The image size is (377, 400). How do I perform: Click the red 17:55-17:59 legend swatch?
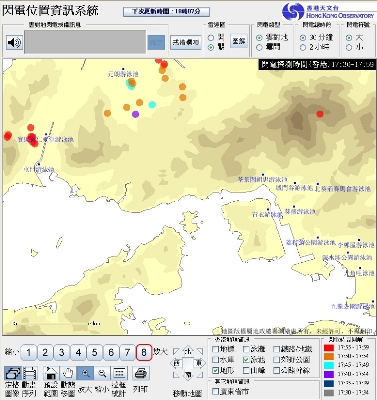click(x=329, y=347)
